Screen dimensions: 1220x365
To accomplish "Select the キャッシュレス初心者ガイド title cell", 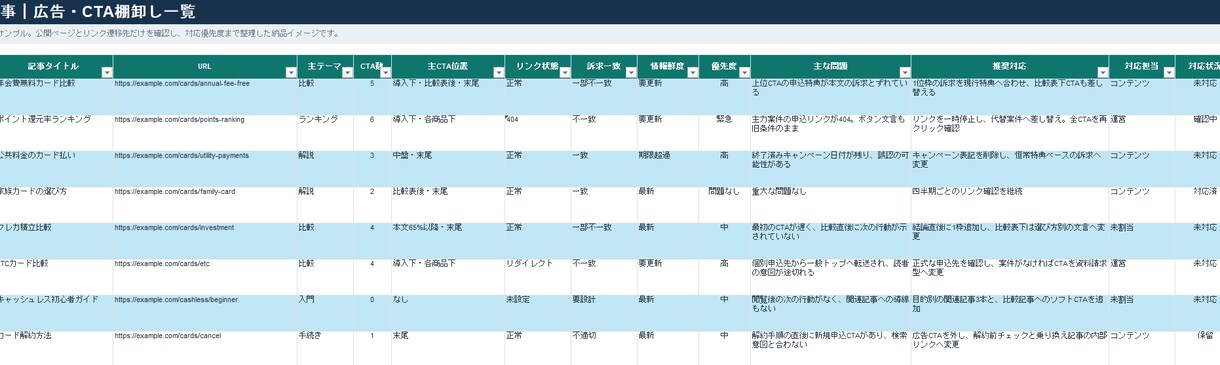I will pos(56,313).
